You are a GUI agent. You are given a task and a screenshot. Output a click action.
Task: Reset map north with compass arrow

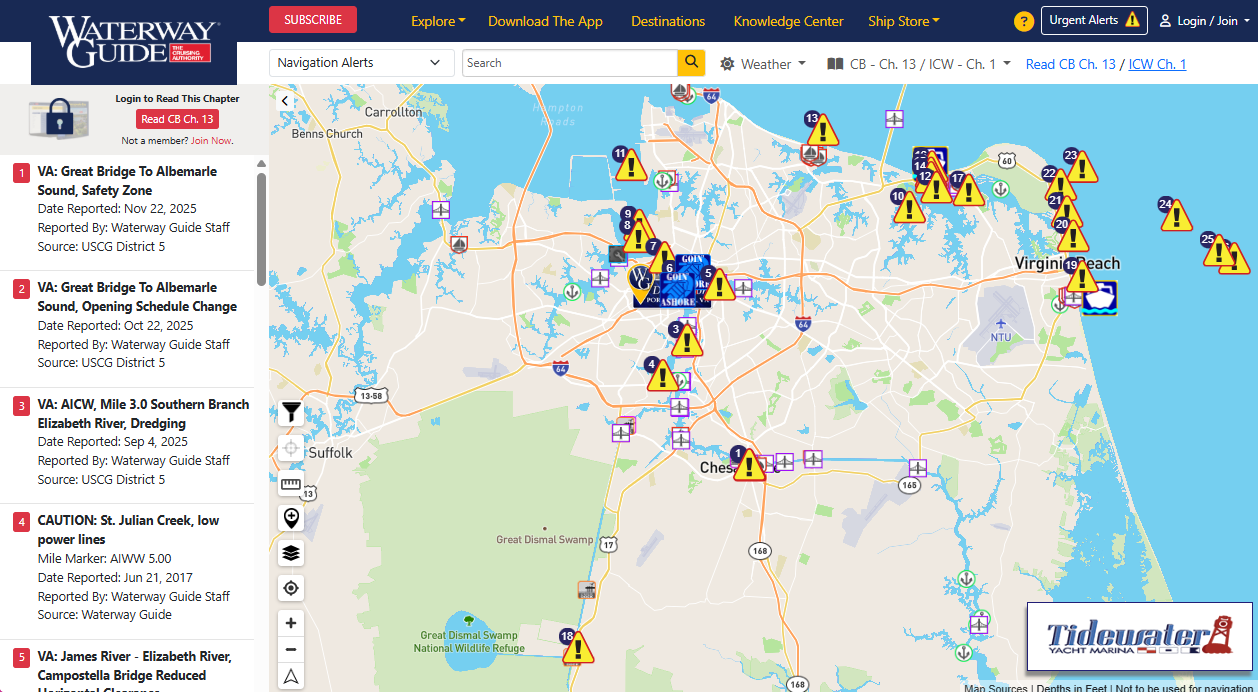coord(291,676)
